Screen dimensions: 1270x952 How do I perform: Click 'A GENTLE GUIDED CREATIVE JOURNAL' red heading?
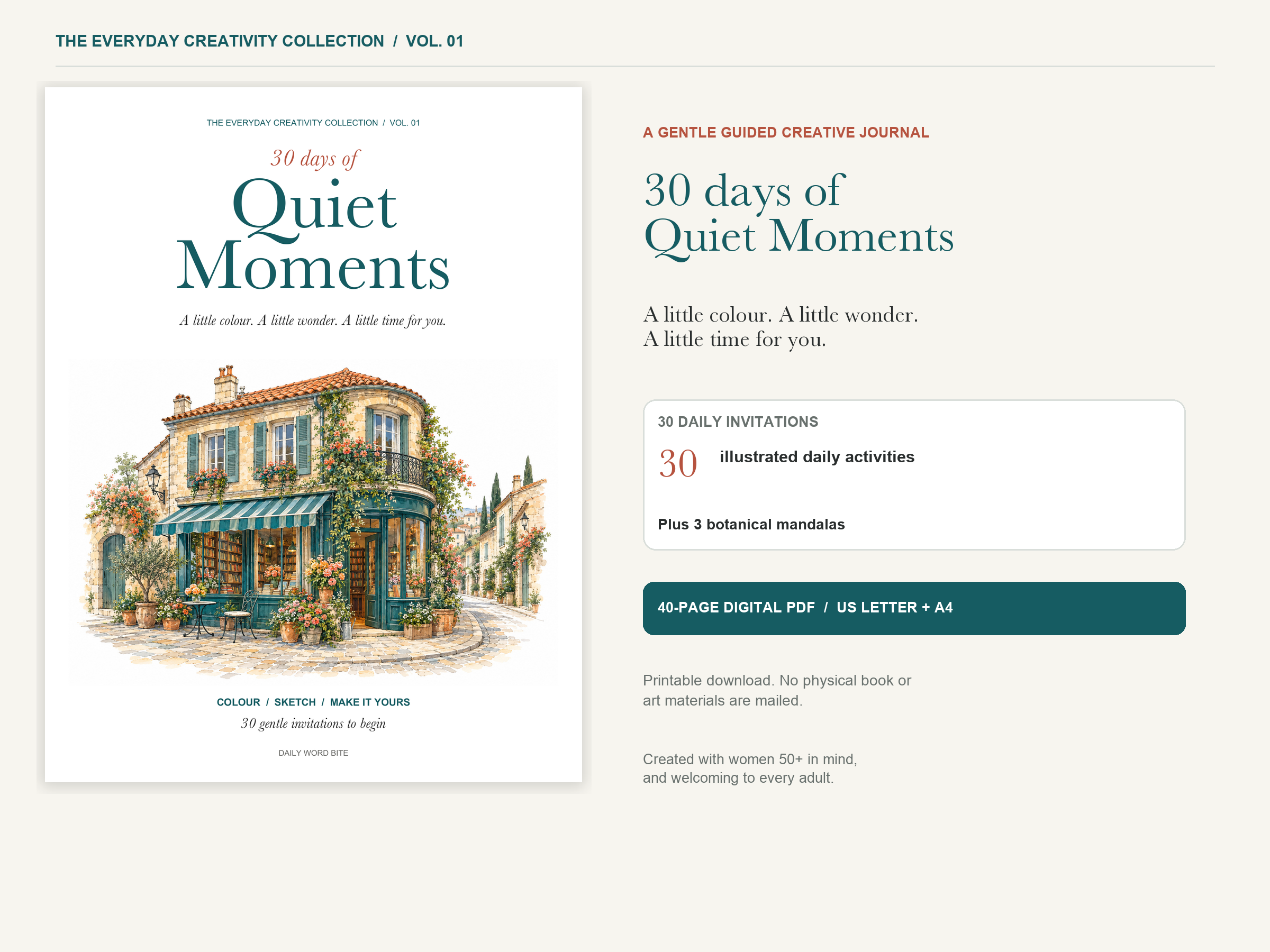pyautogui.click(x=785, y=133)
